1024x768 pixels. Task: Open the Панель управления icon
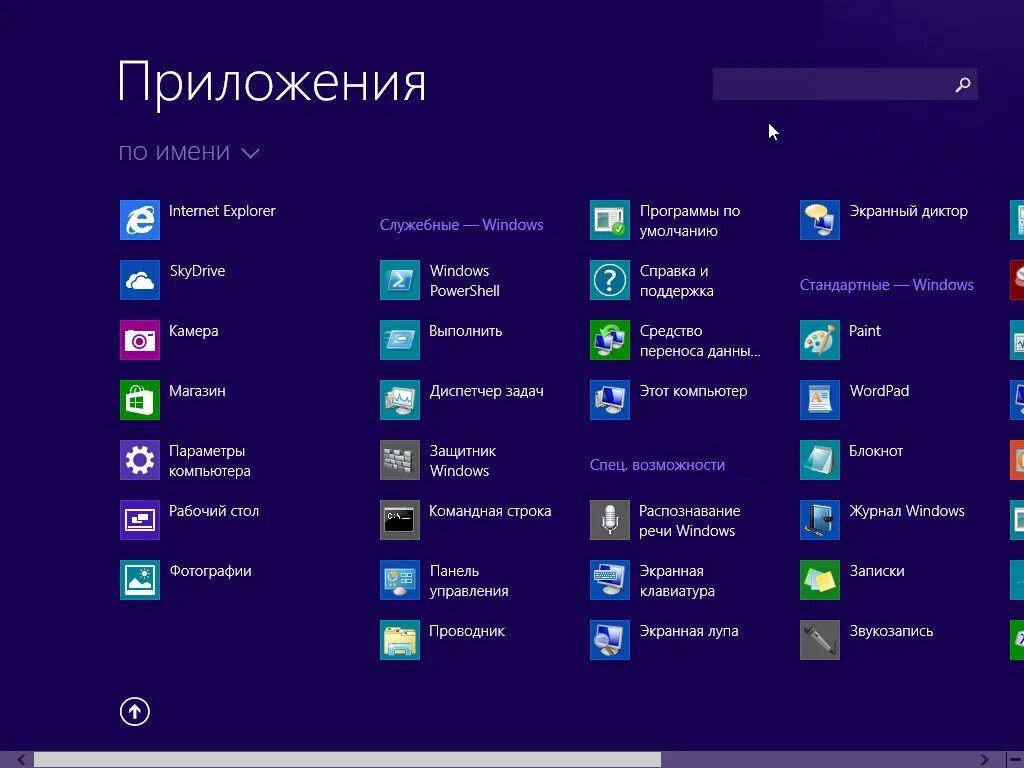click(400, 580)
